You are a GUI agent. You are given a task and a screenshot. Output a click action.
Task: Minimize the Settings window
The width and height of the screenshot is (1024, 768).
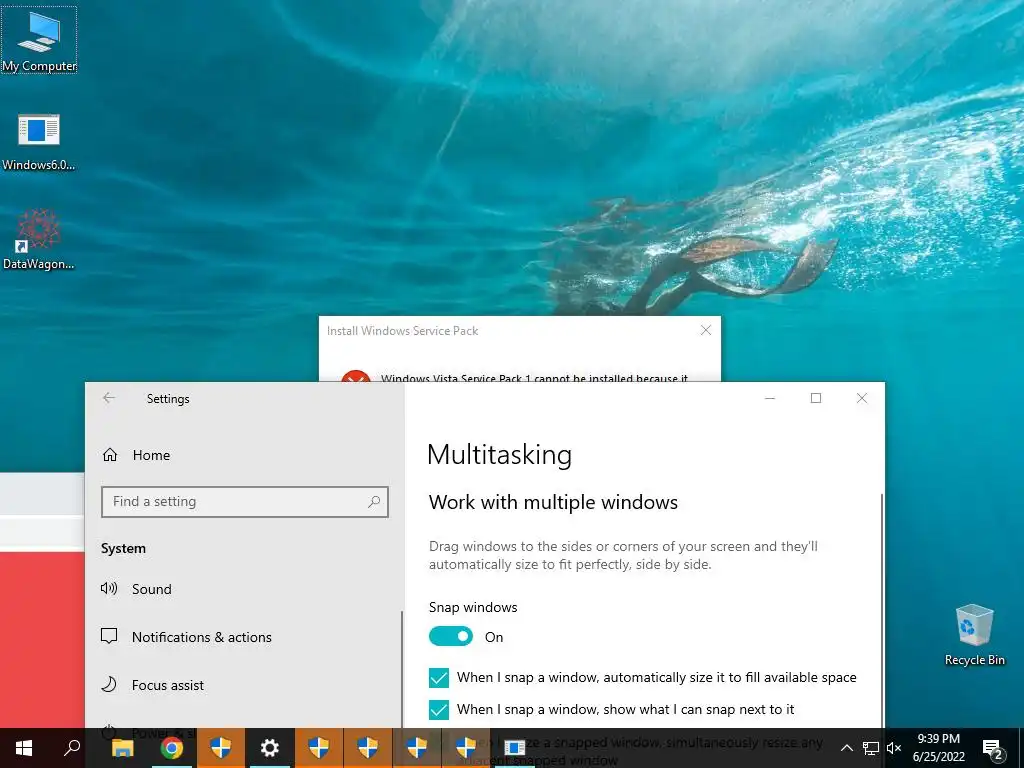(770, 398)
